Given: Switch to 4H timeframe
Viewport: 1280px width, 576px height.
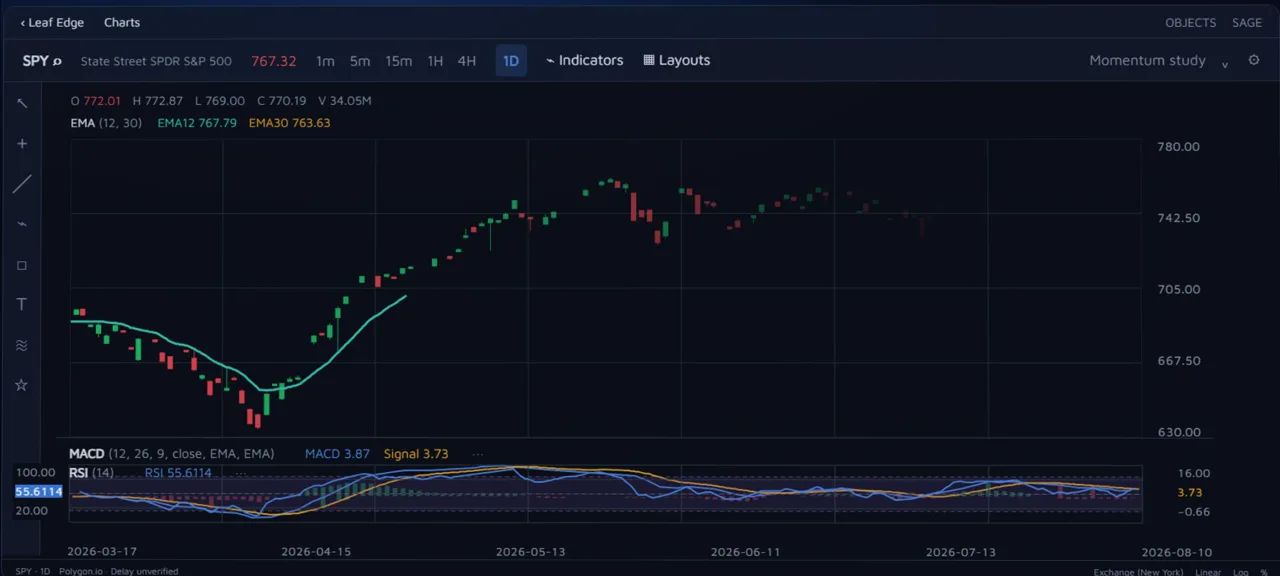Looking at the screenshot, I should point(467,61).
